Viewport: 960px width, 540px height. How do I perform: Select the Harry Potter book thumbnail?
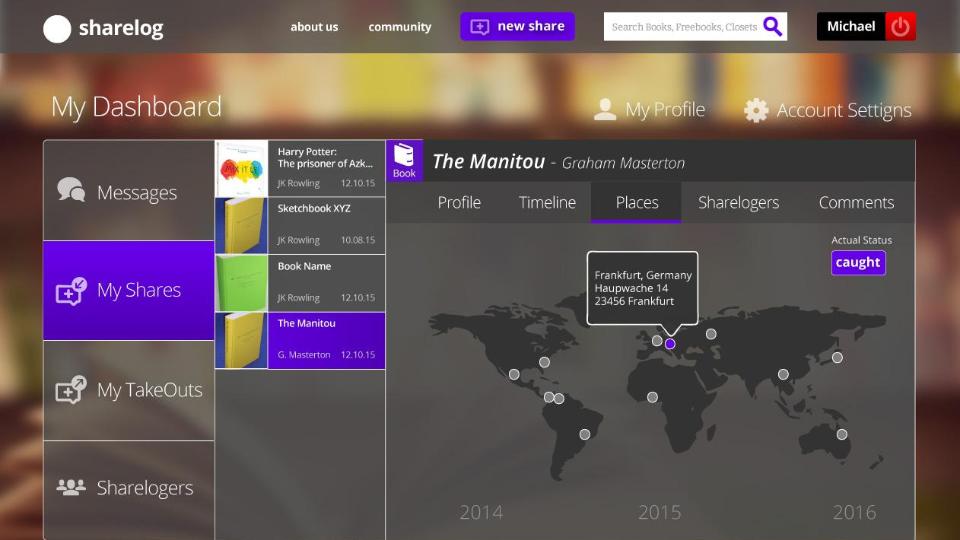(x=241, y=168)
